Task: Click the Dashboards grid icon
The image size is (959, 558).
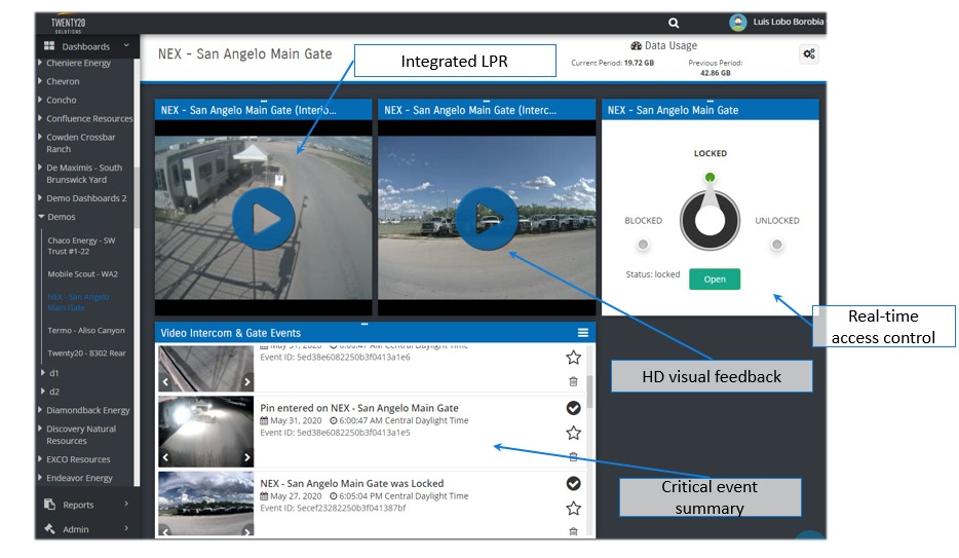Action: [x=49, y=46]
